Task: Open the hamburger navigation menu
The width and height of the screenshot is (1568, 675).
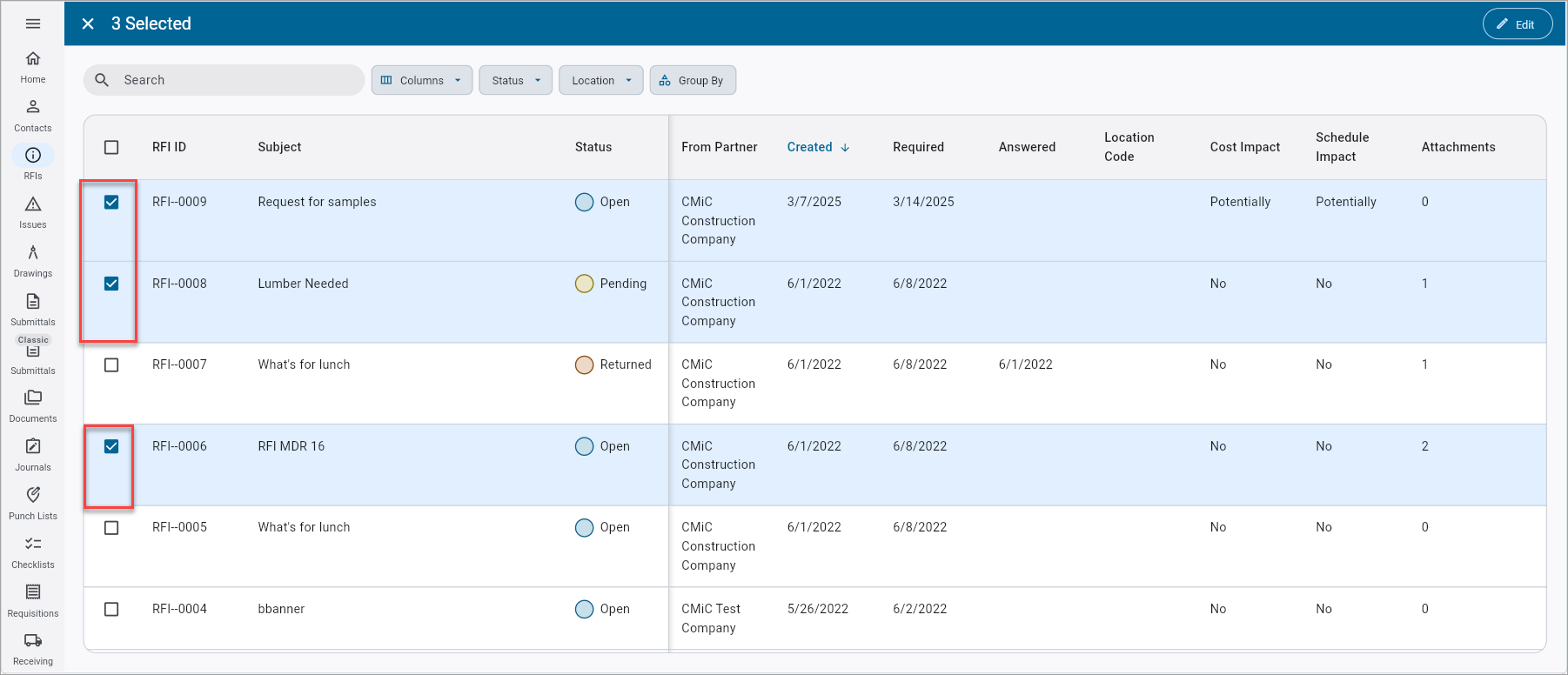Action: [33, 23]
